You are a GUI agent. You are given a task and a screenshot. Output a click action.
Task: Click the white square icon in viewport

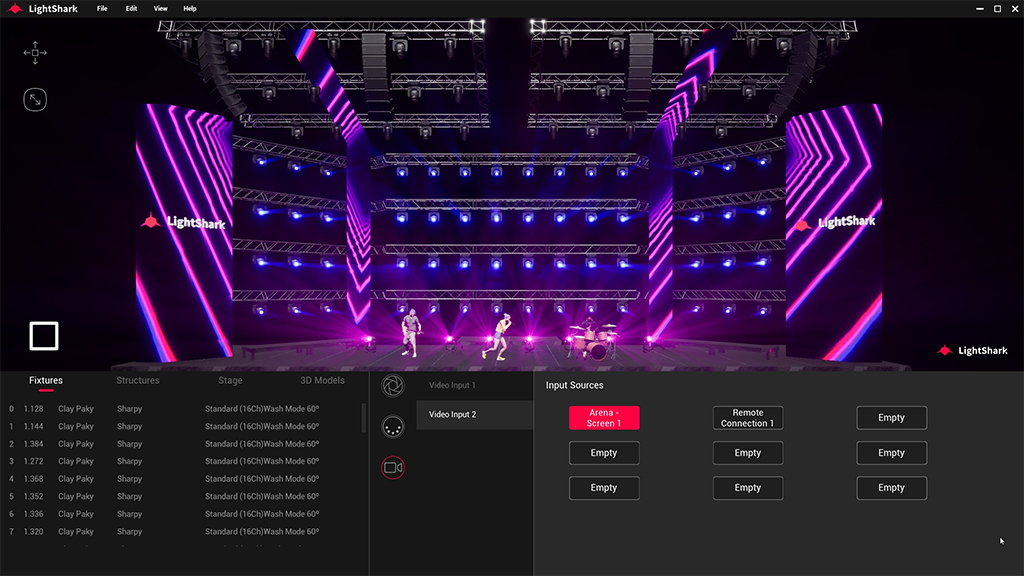(x=44, y=336)
